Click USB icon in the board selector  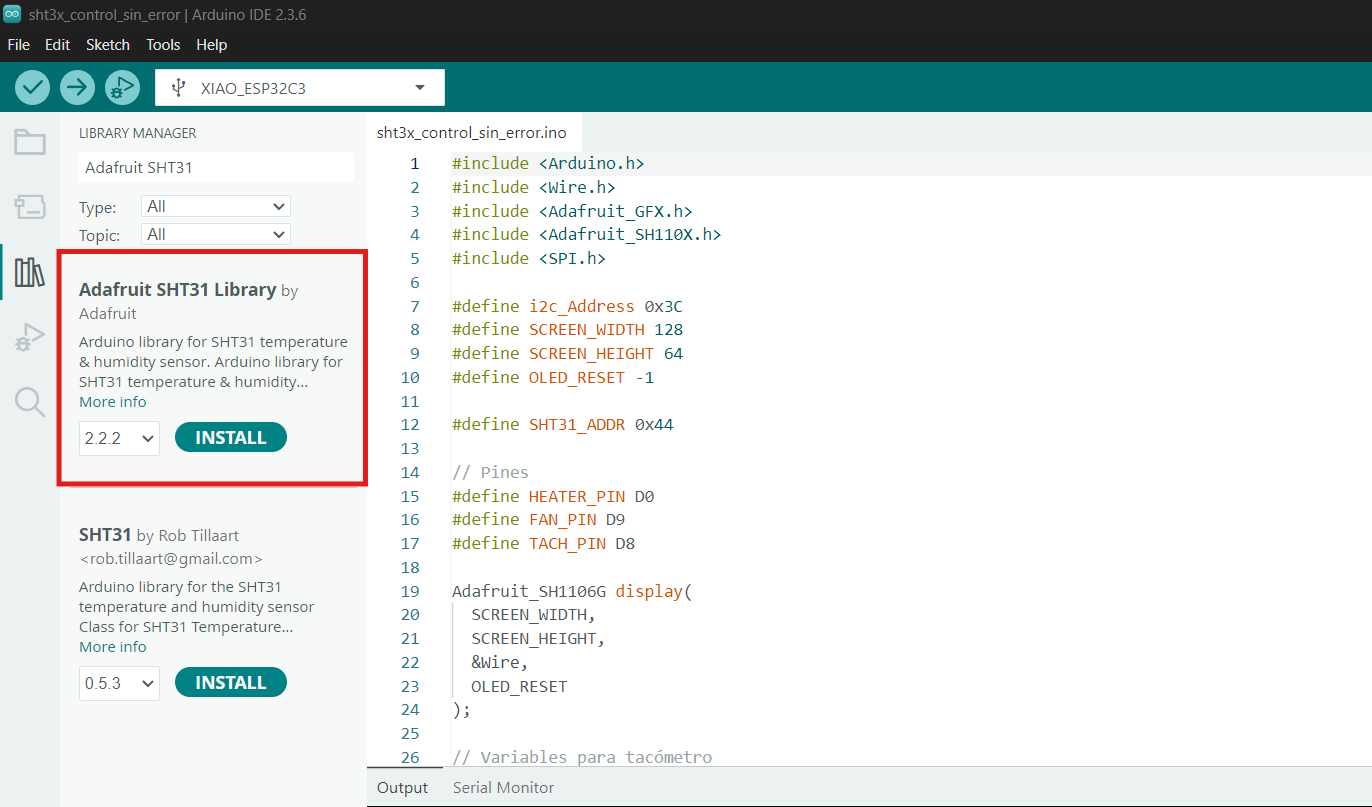click(178, 88)
